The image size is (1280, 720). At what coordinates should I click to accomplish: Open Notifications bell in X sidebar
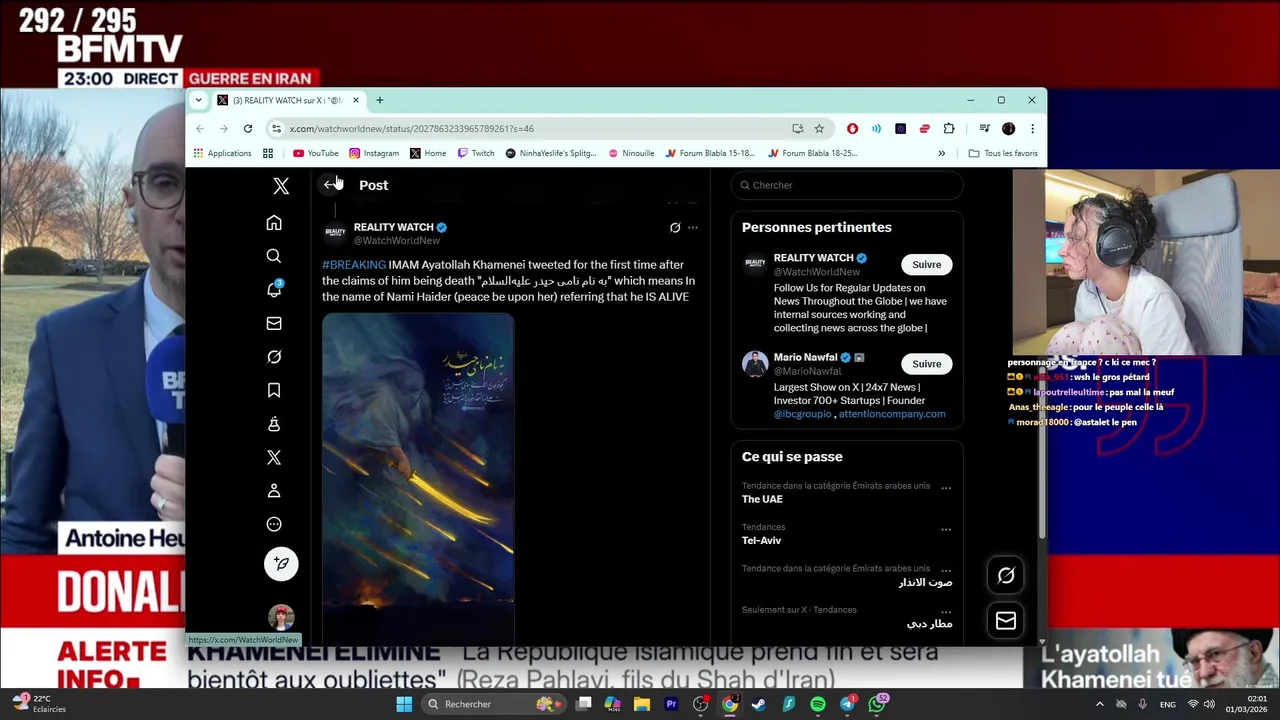pos(274,289)
